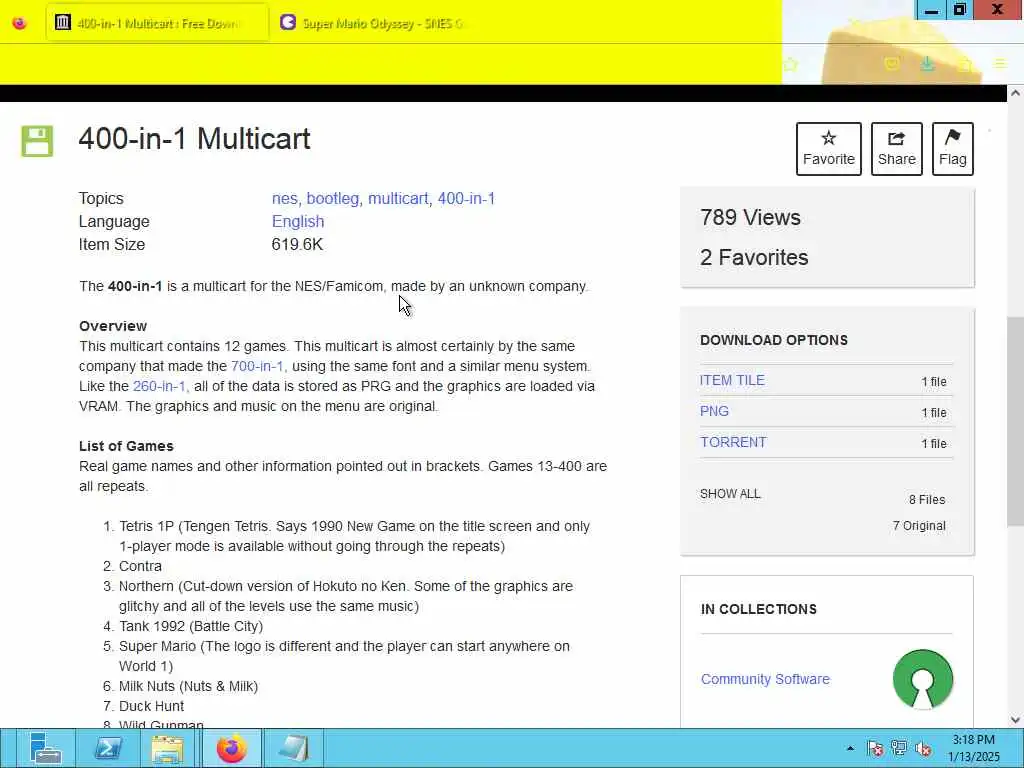The height and width of the screenshot is (768, 1024).
Task: Click the Community Software green logo thumbnail
Action: coord(923,679)
